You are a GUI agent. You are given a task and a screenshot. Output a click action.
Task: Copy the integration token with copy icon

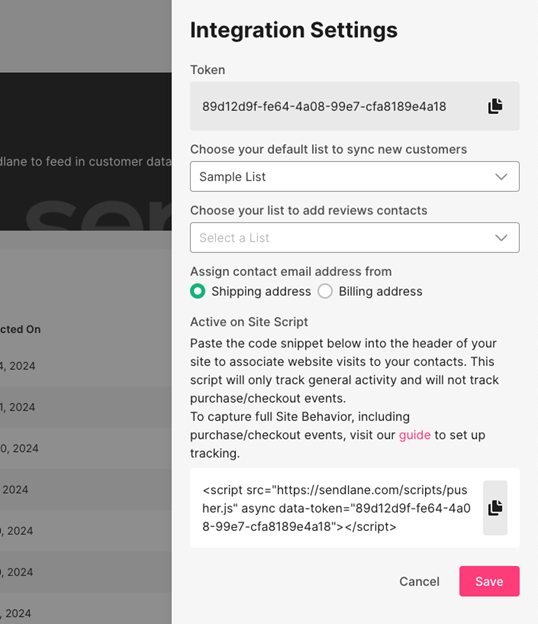click(495, 106)
